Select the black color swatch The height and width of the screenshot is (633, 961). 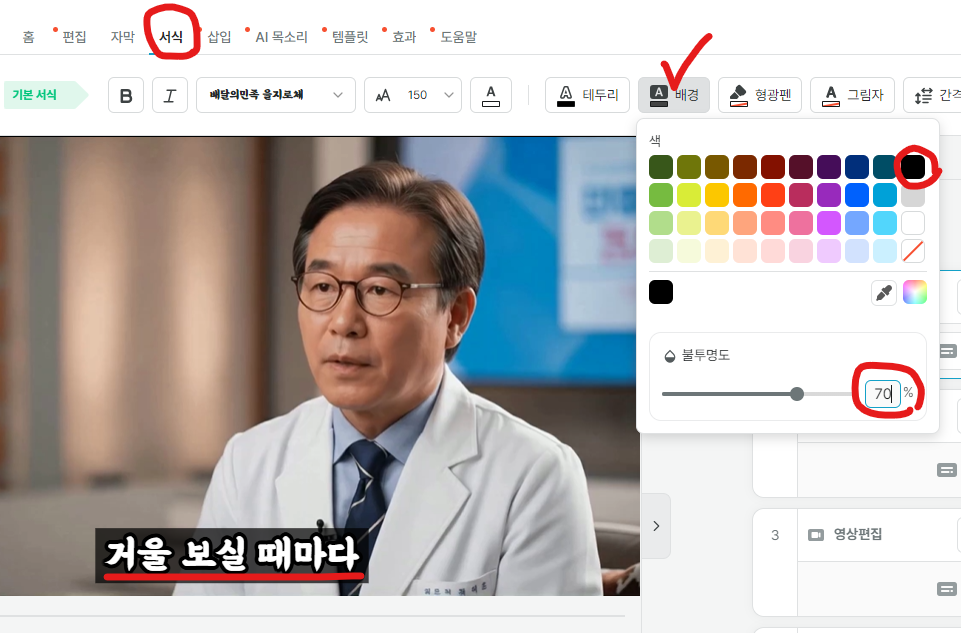(913, 167)
